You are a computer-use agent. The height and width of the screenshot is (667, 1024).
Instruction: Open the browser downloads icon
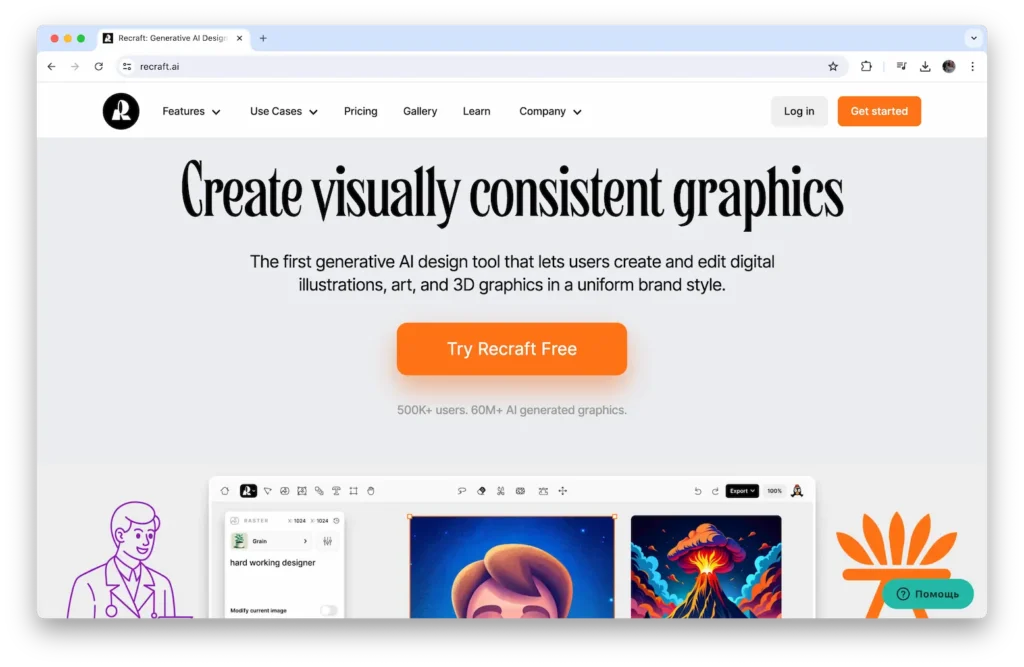(x=925, y=66)
